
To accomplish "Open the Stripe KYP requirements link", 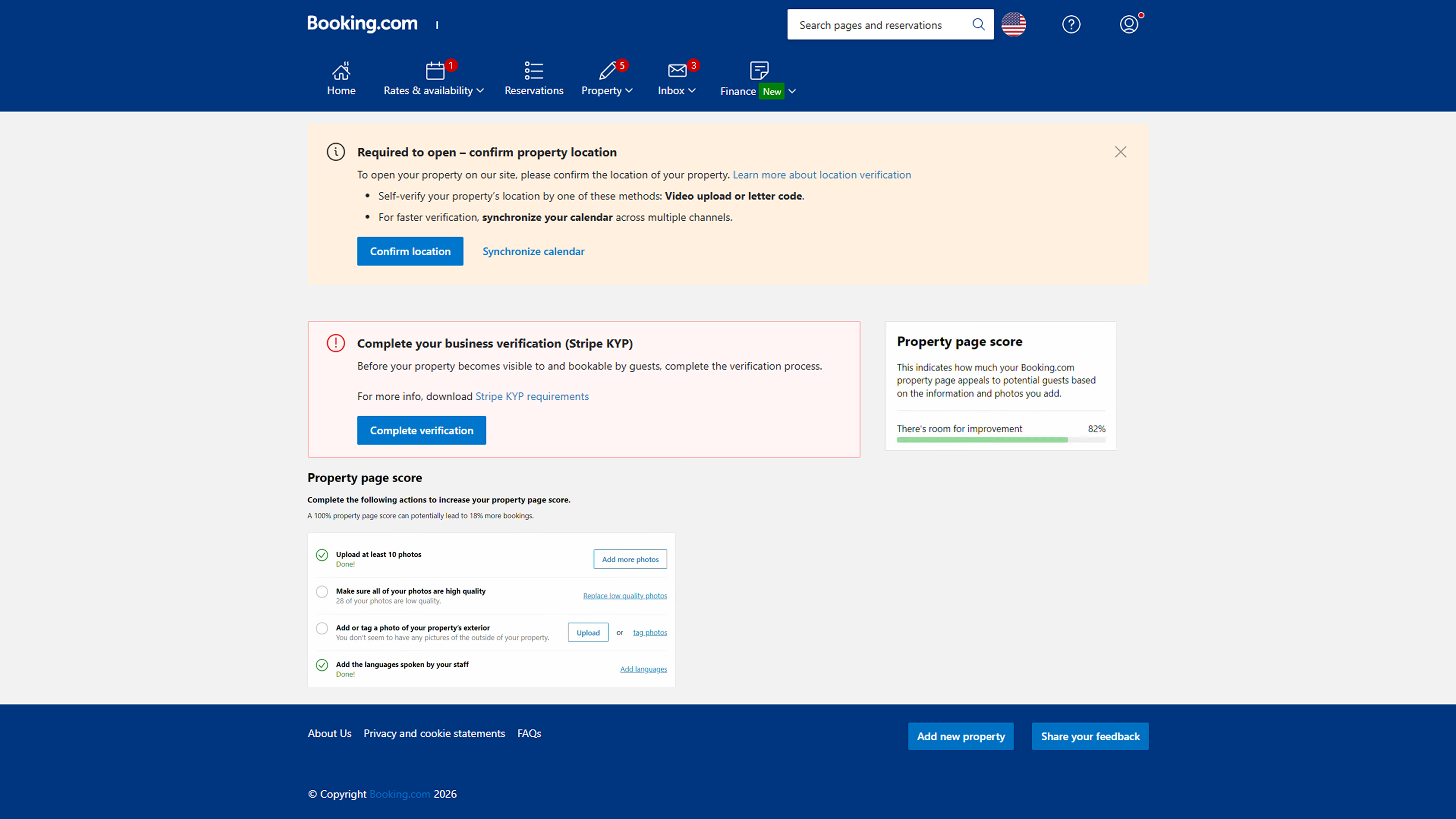I will [x=531, y=396].
